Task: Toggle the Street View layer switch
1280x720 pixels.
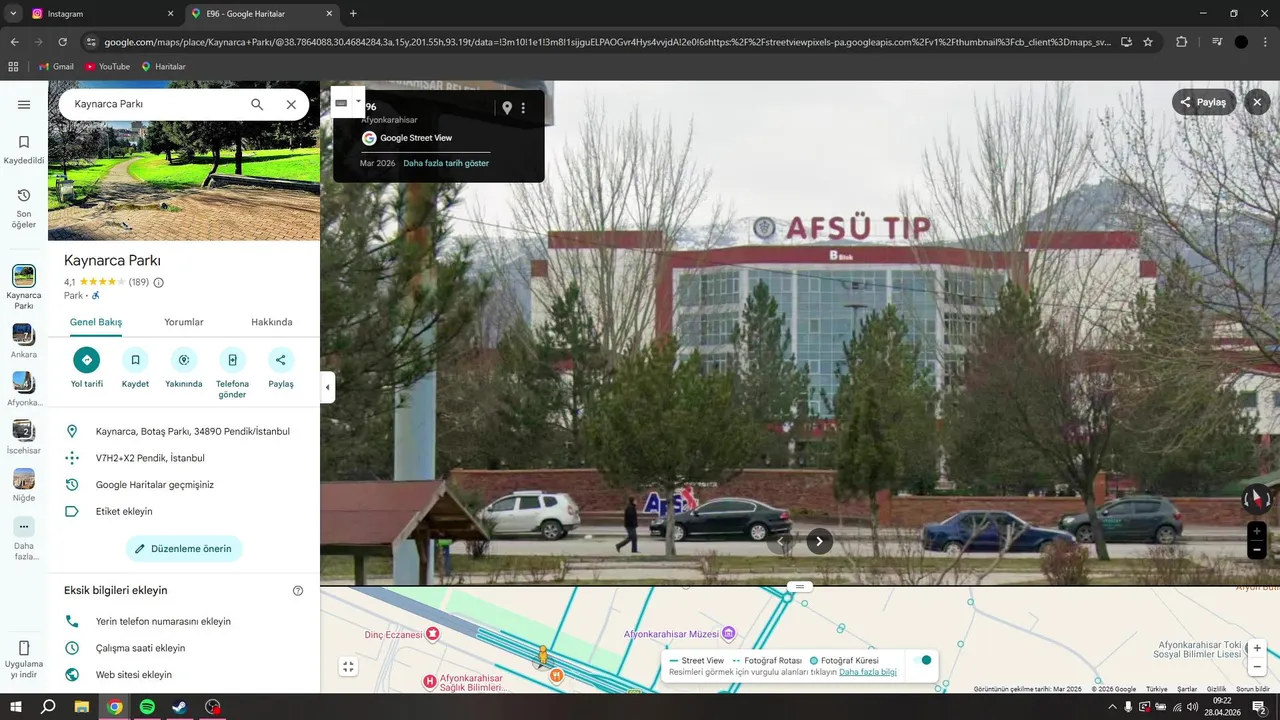Action: 923,660
